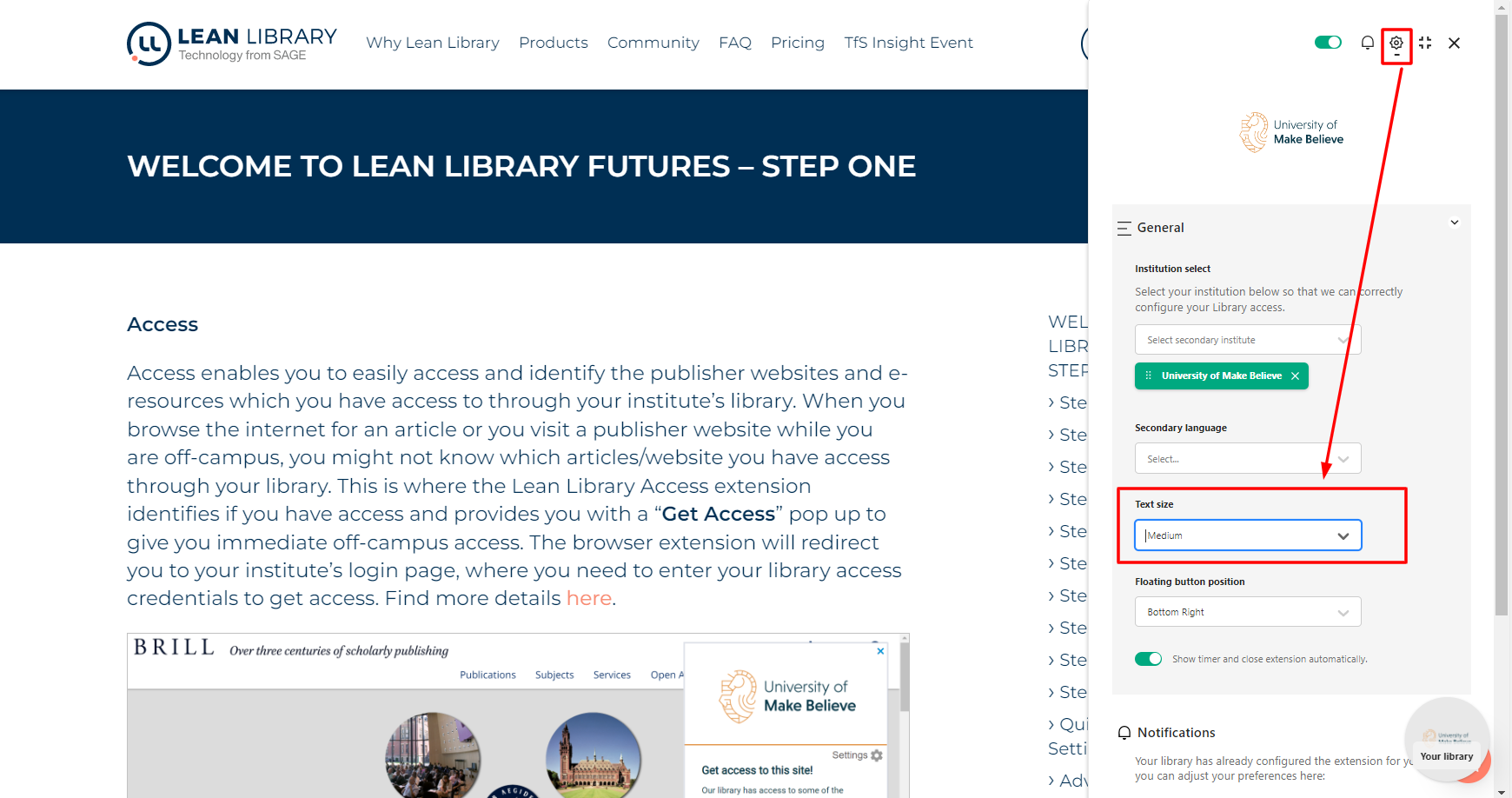1512x798 pixels.
Task: Open the extension notifications bell icon
Action: coord(1368,43)
